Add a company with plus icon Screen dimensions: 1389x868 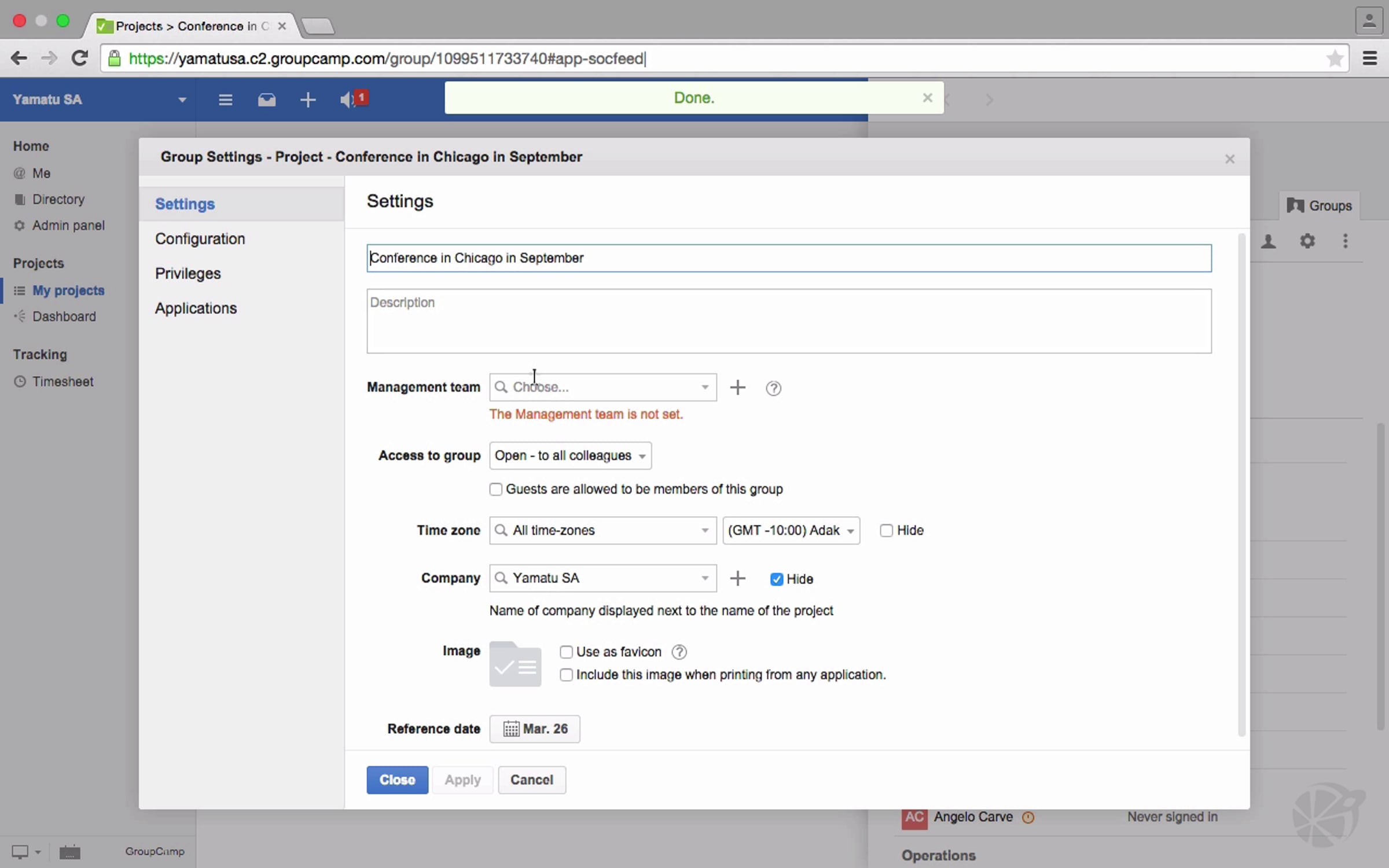[x=737, y=578]
